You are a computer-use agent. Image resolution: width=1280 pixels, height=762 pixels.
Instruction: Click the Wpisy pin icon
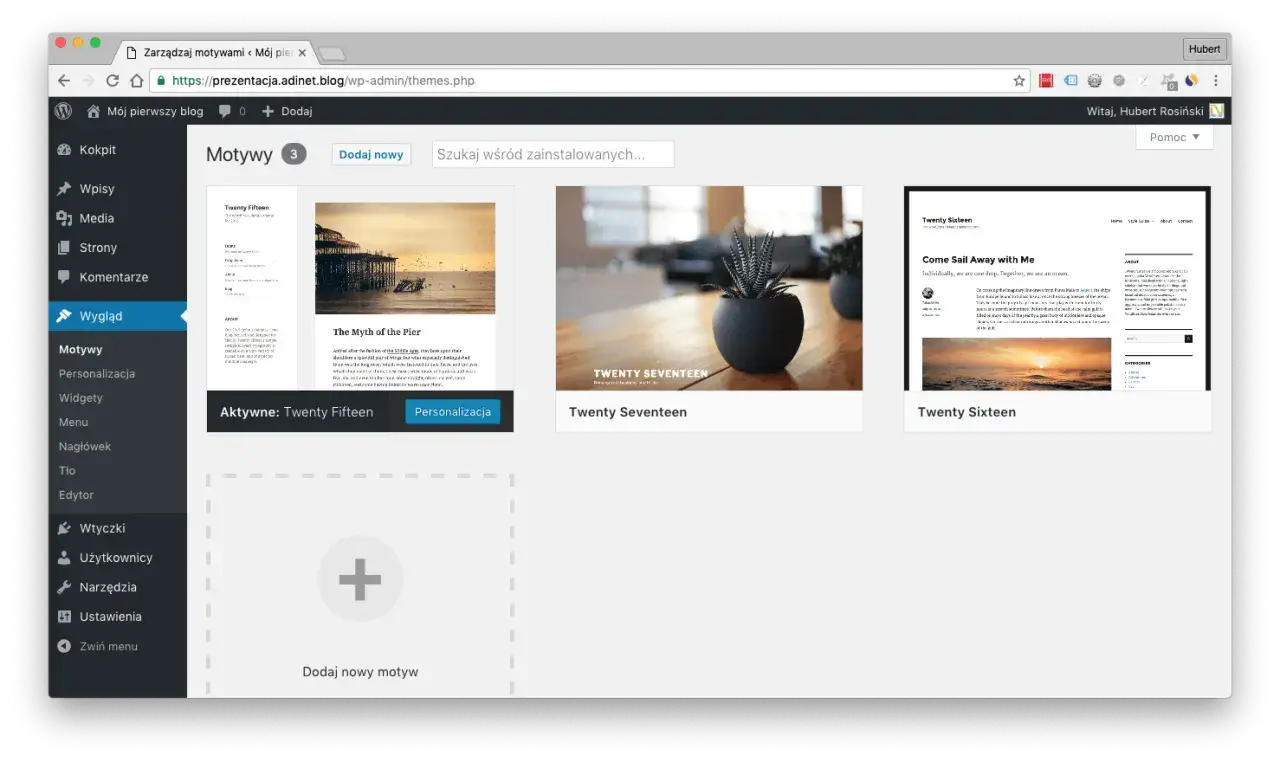[x=65, y=189]
